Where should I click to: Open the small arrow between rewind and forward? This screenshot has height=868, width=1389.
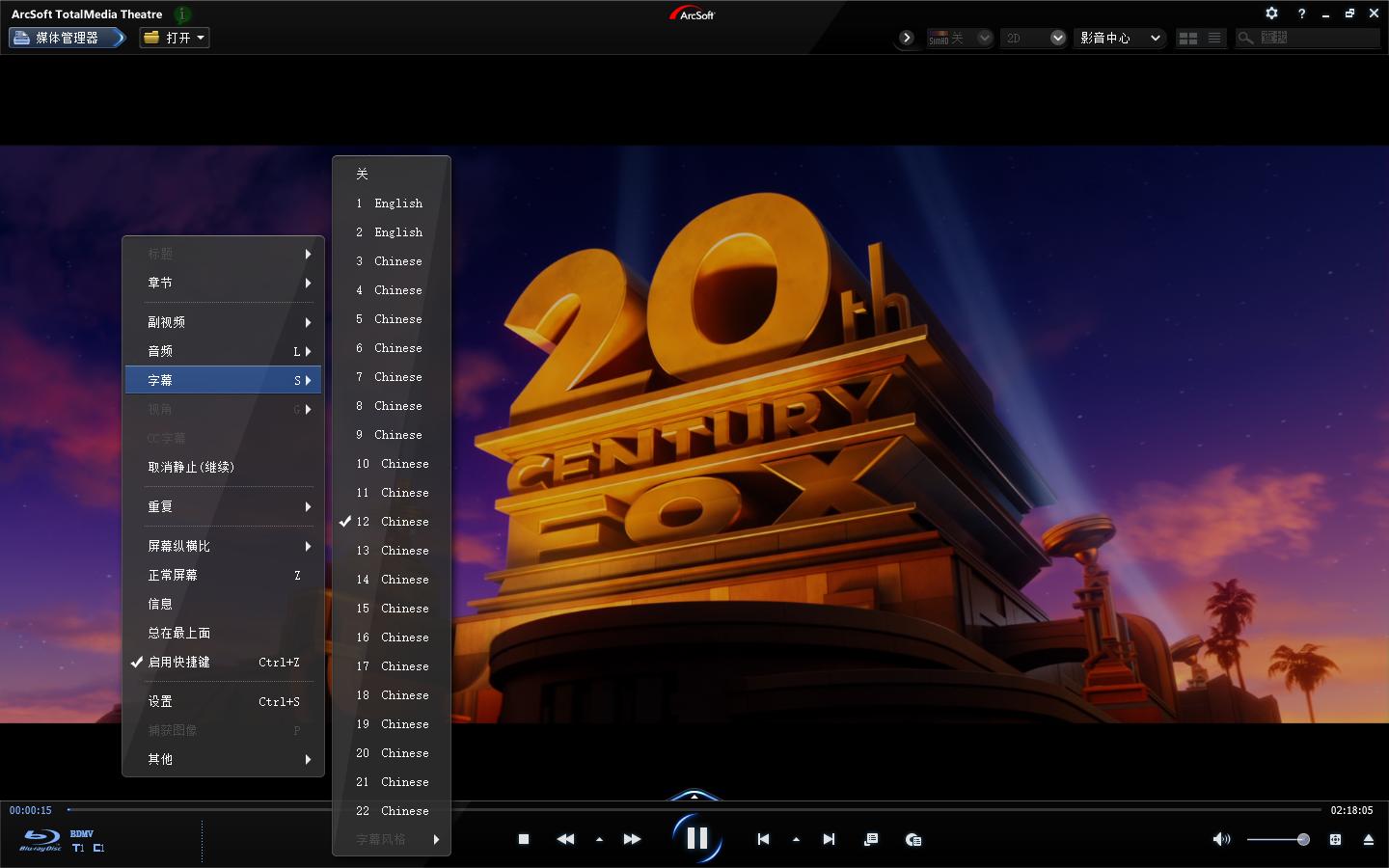pos(599,839)
